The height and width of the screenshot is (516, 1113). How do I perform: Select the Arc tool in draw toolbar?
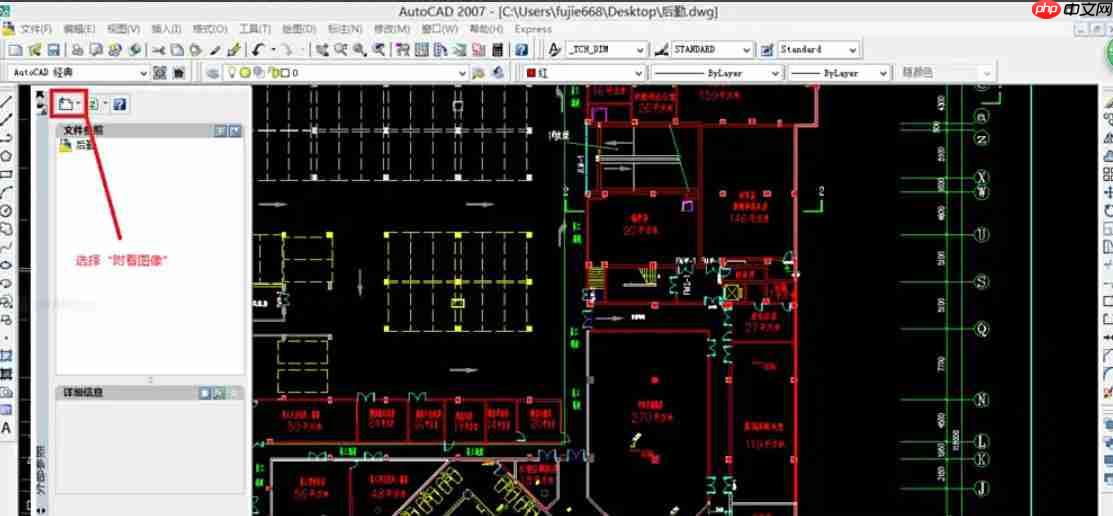pyautogui.click(x=6, y=192)
